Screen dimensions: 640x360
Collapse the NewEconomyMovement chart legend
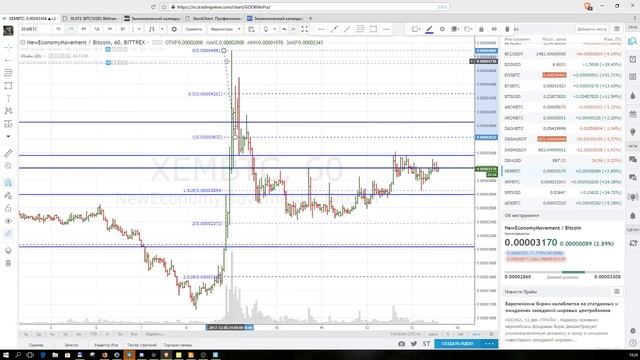[x=23, y=42]
